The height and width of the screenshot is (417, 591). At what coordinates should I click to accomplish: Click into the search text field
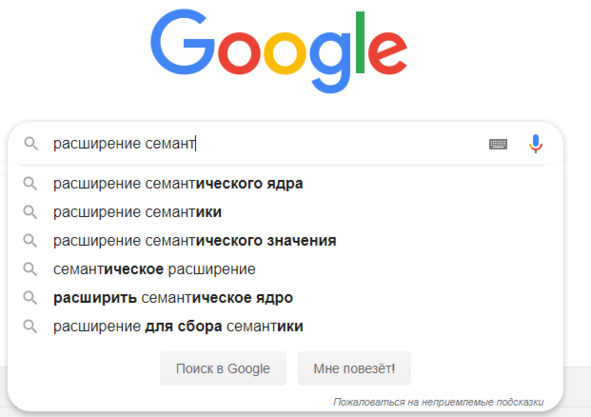tap(264, 144)
